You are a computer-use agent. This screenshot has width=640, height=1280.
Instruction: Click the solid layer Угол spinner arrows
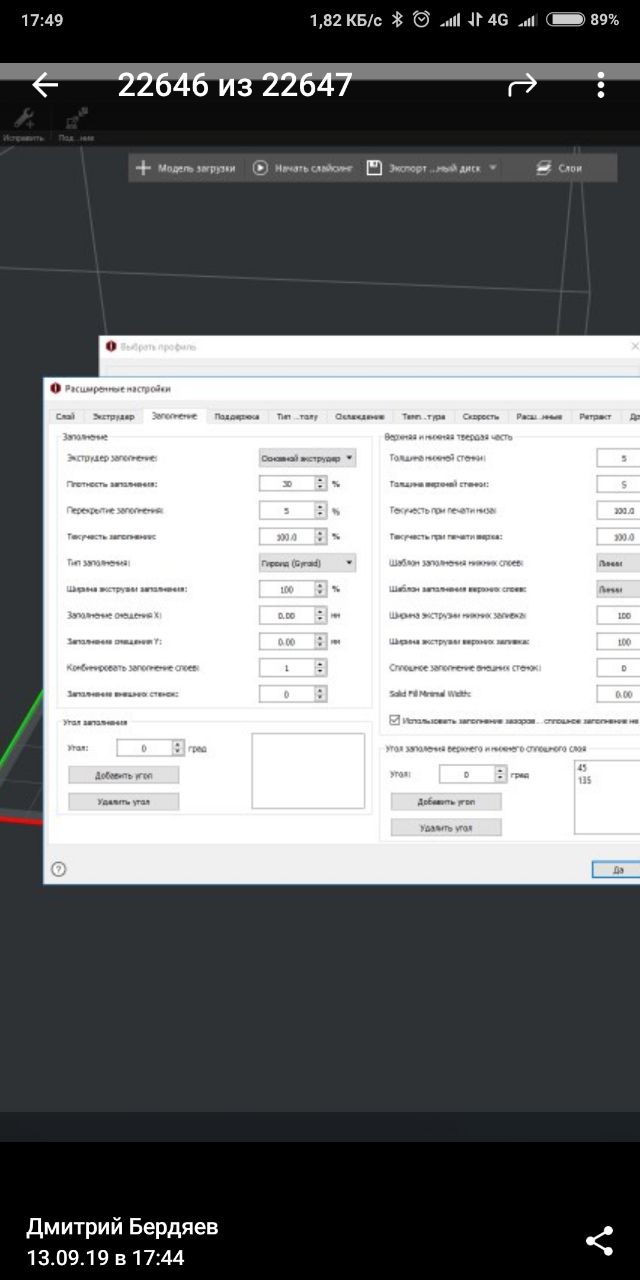(500, 774)
